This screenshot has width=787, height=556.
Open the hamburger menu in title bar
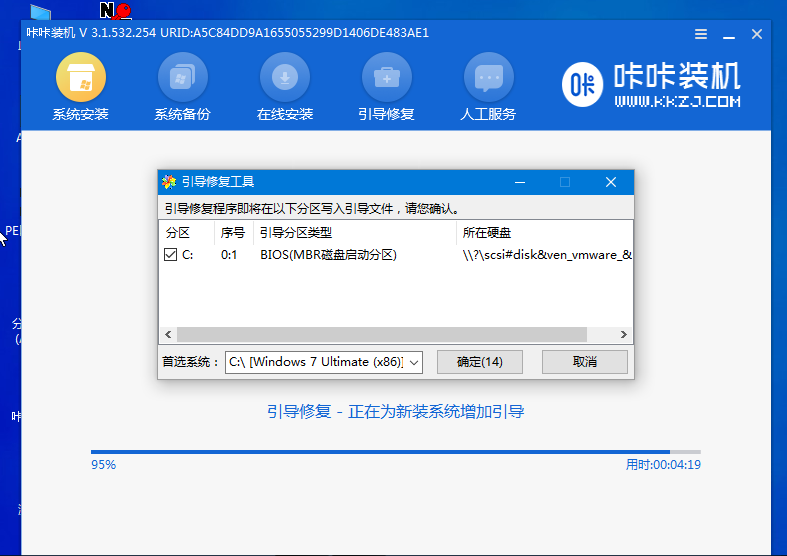pos(701,34)
